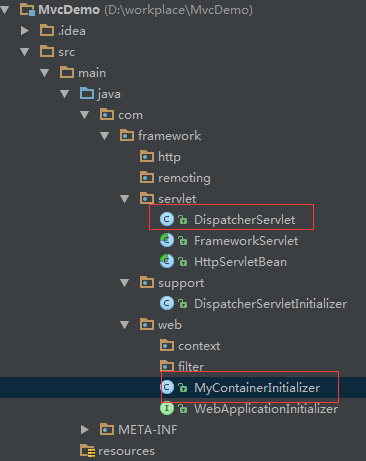Viewport: 366px width, 461px height.
Task: Select the http package label
Action: click(x=170, y=157)
